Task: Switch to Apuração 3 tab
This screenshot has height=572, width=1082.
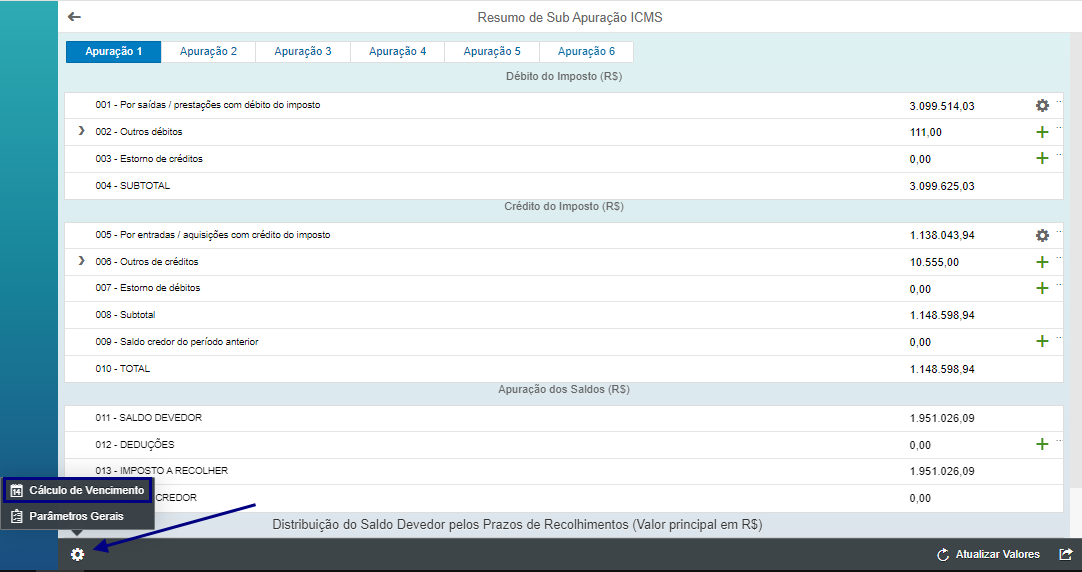Action: 303,52
